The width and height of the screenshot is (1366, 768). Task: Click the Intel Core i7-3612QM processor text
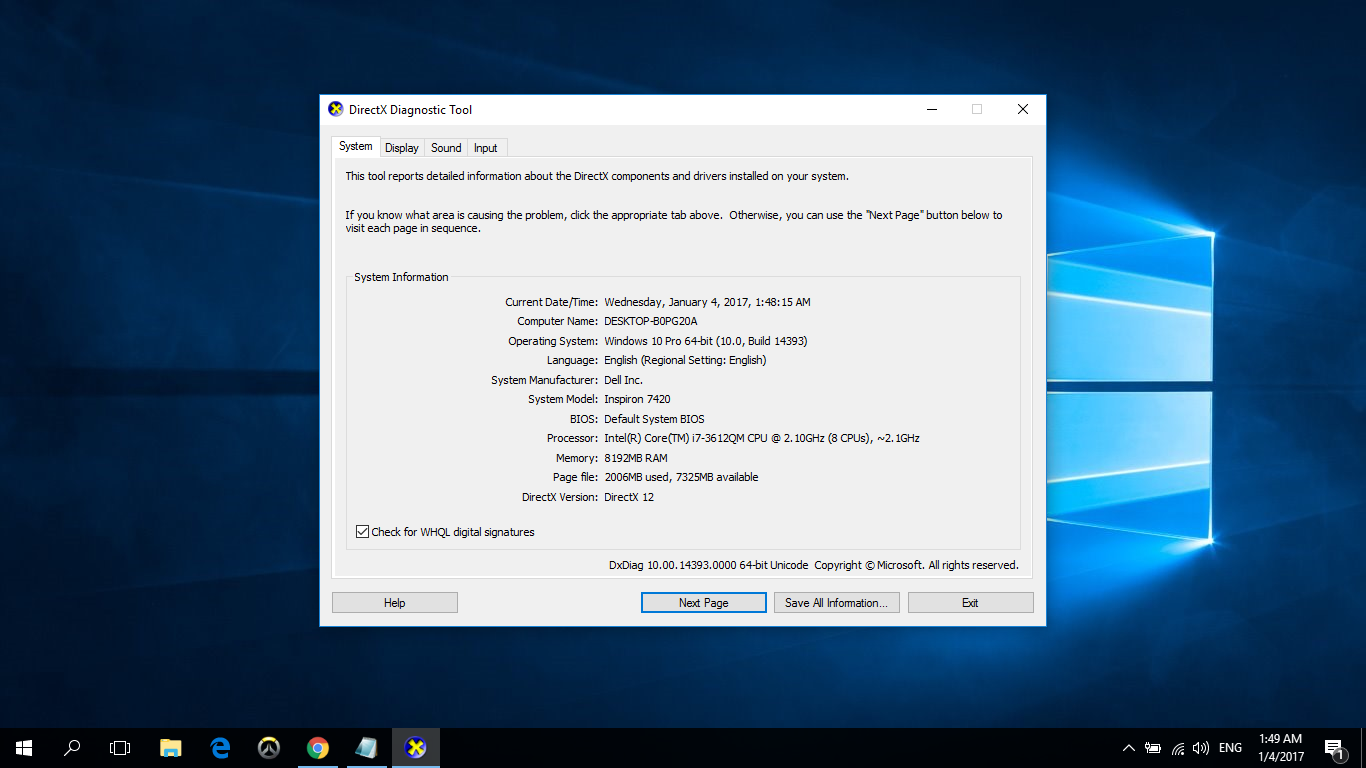point(762,438)
